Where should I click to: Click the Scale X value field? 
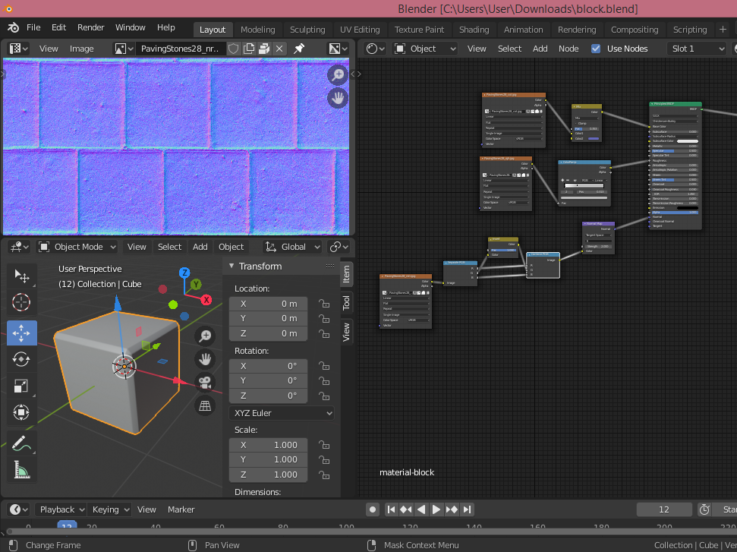(268, 445)
